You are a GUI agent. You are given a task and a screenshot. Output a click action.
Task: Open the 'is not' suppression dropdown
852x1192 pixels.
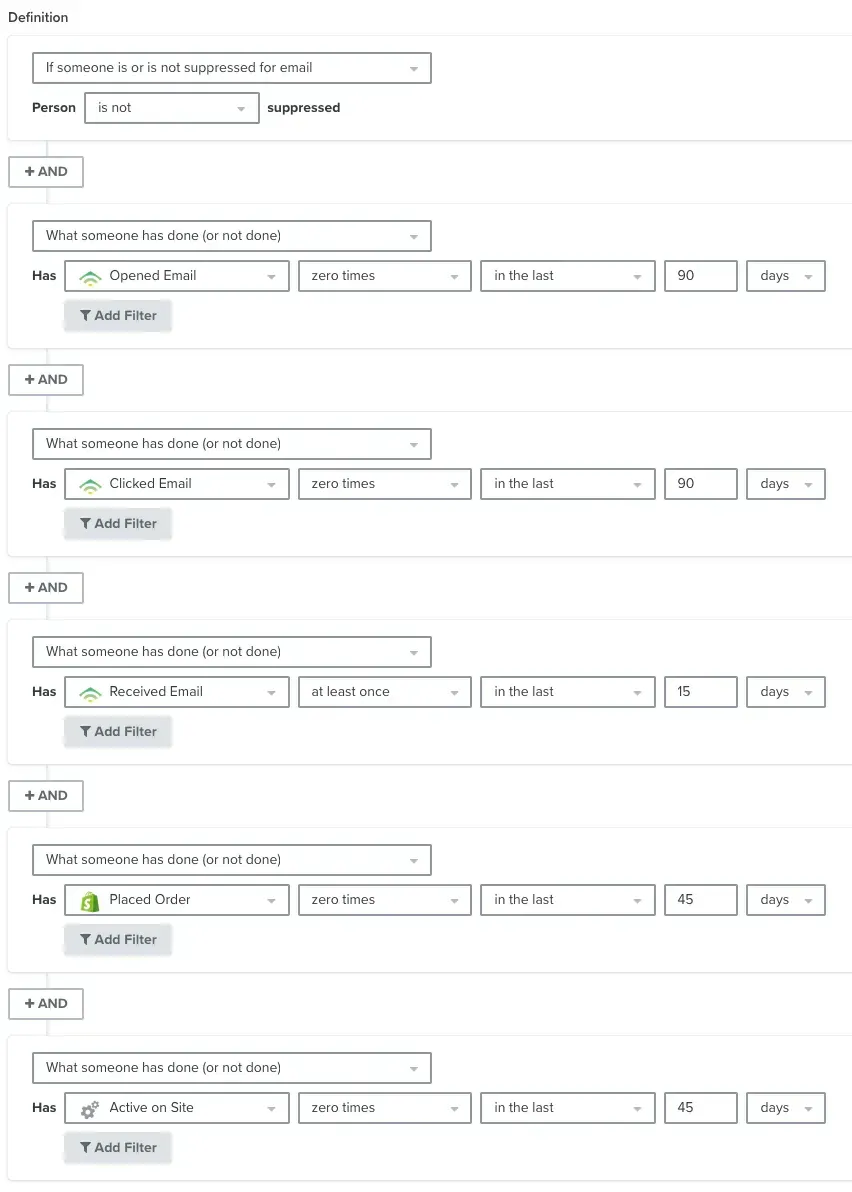point(172,108)
